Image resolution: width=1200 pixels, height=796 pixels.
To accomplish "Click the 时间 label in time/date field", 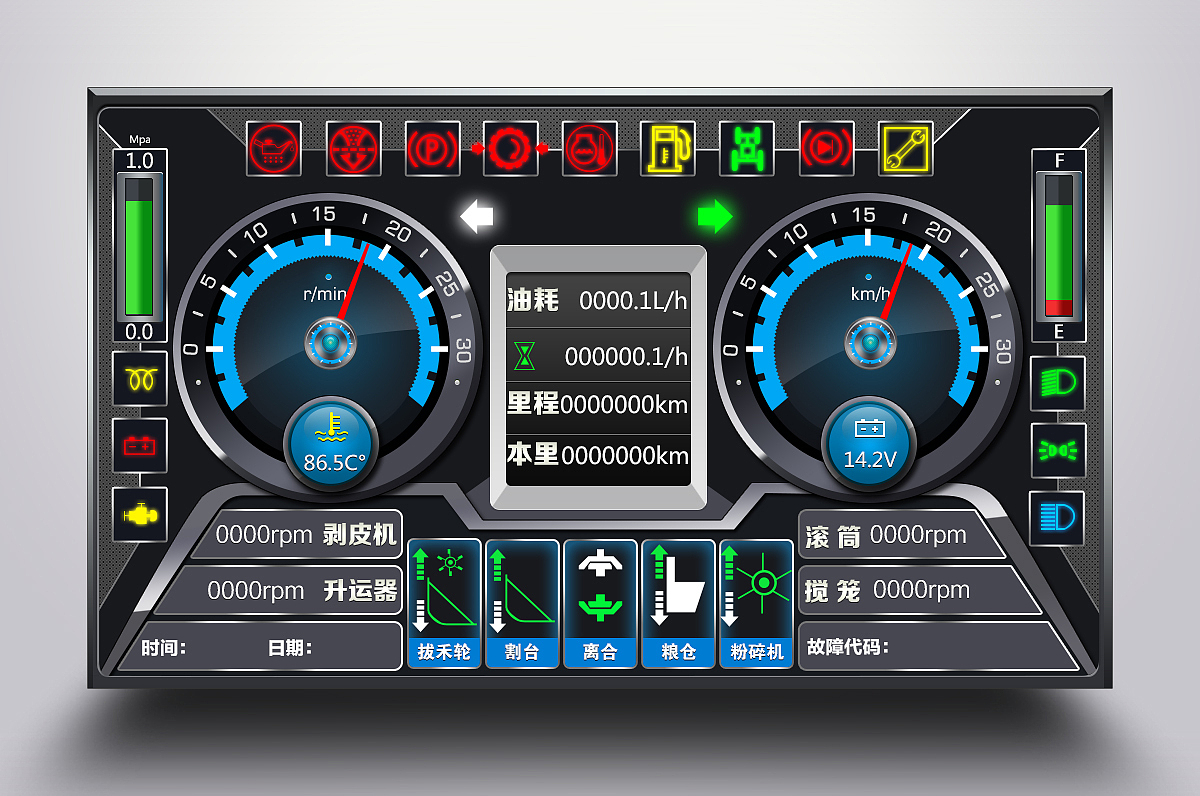I will [x=163, y=648].
